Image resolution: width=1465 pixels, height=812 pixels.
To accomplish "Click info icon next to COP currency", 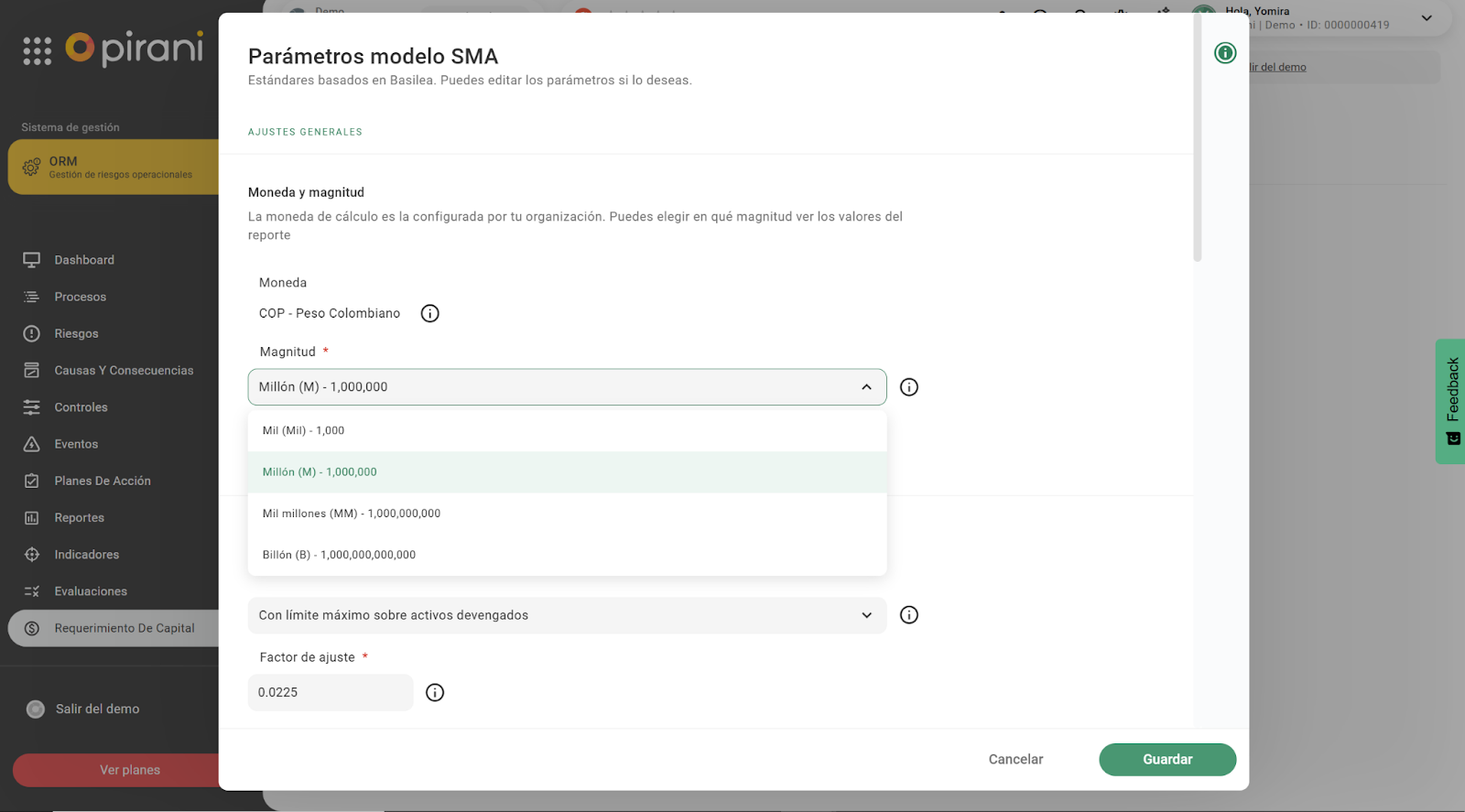I will 429,314.
